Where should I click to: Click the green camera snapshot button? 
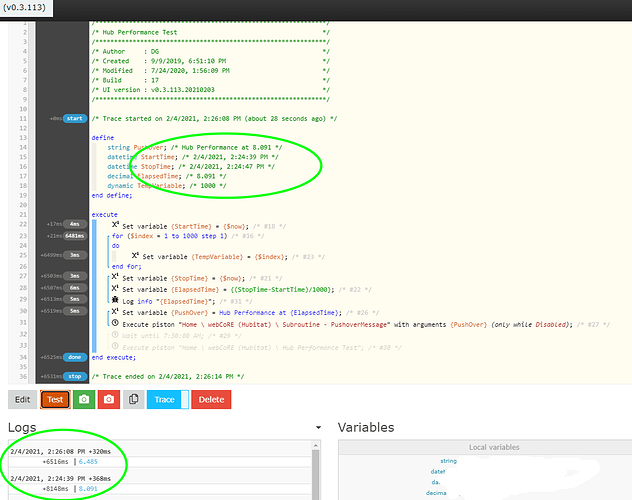coord(84,399)
